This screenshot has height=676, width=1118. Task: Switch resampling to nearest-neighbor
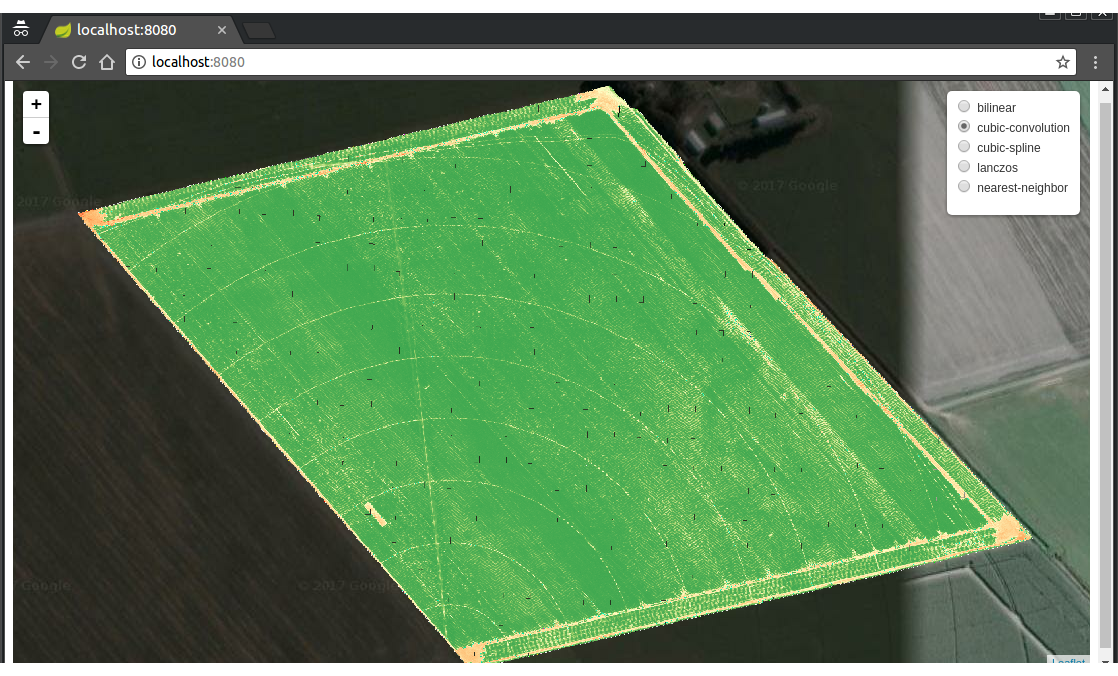[963, 186]
